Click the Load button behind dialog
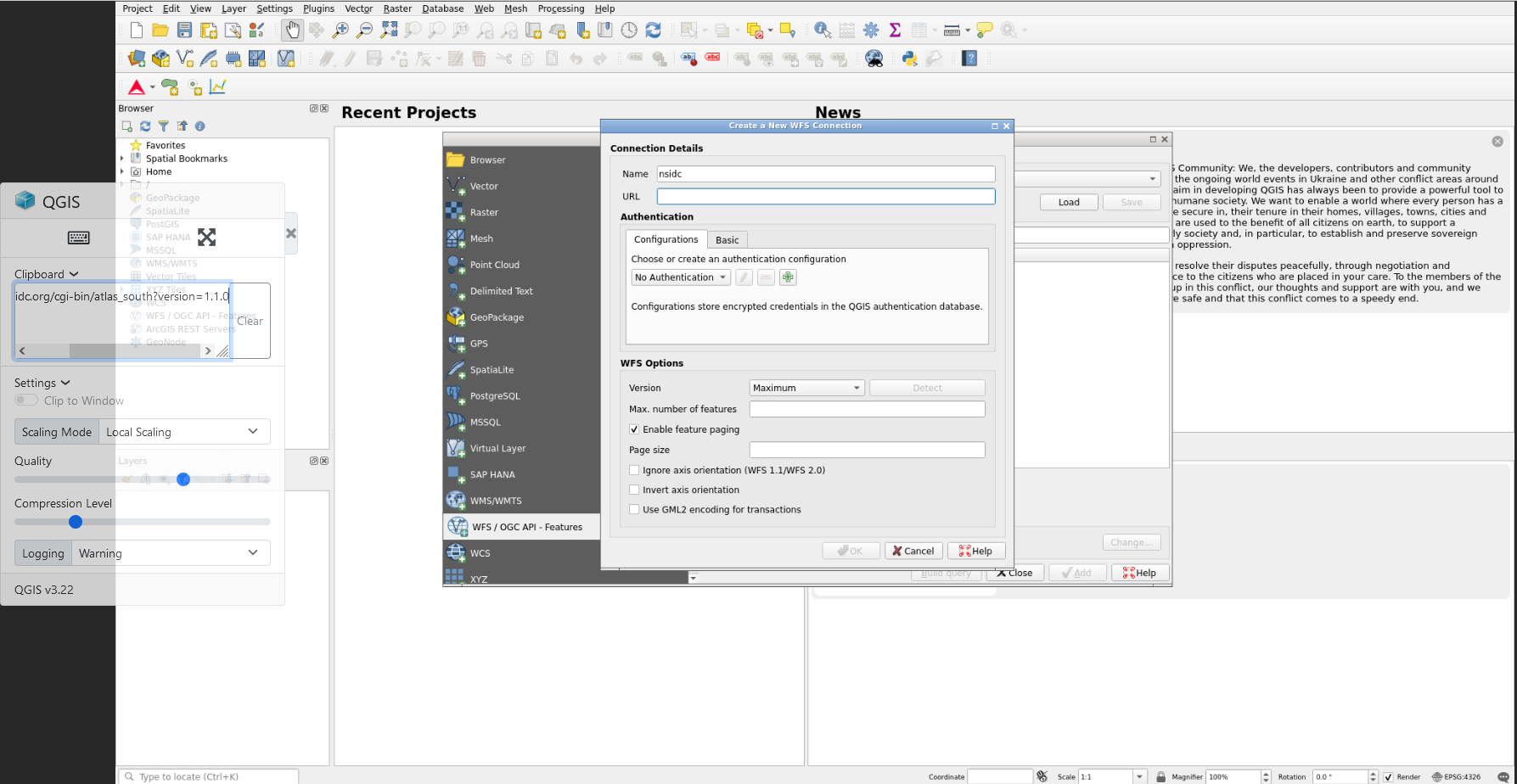Image resolution: width=1517 pixels, height=784 pixels. click(1069, 202)
